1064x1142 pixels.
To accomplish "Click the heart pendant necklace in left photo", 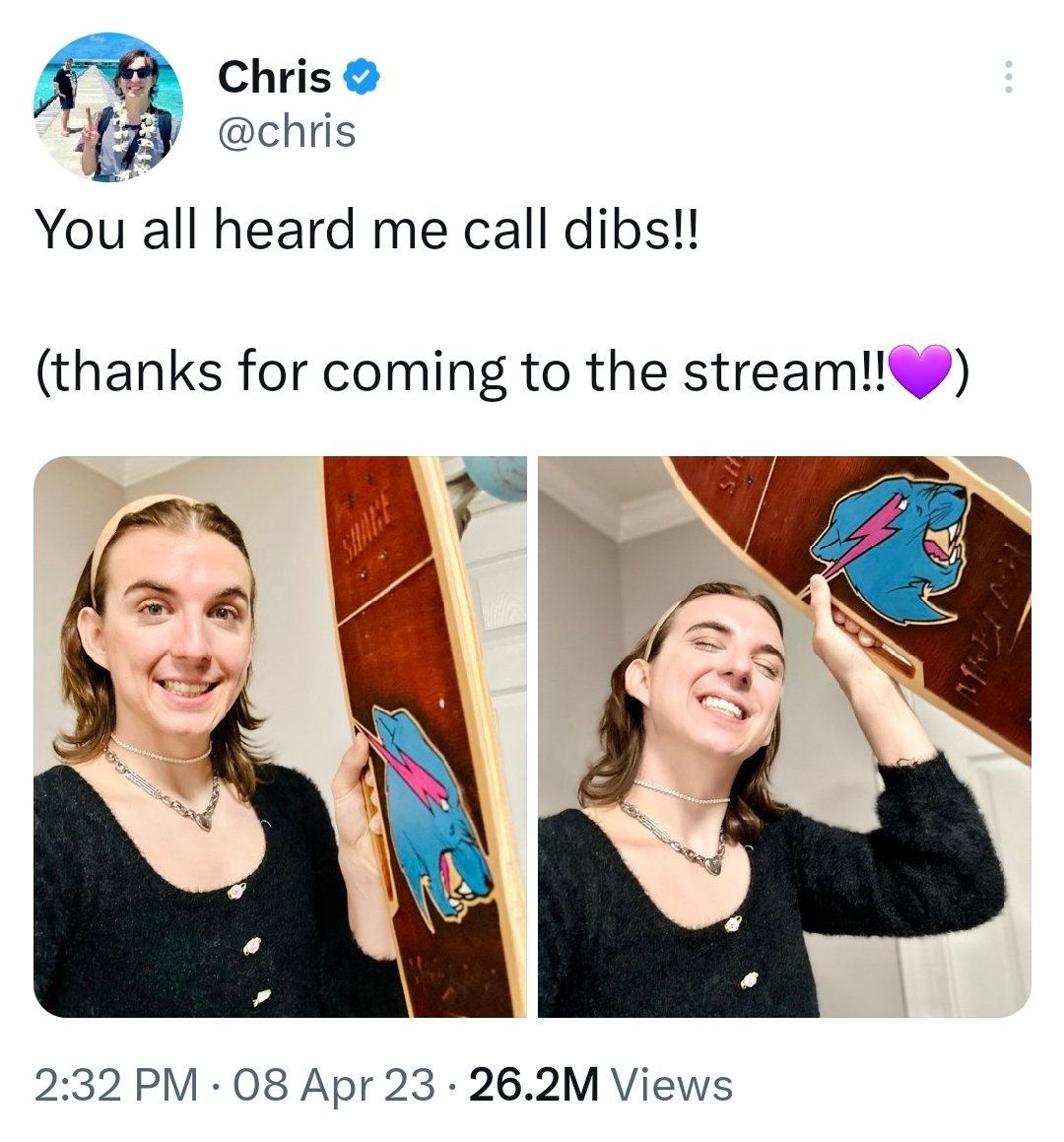I will (x=206, y=821).
